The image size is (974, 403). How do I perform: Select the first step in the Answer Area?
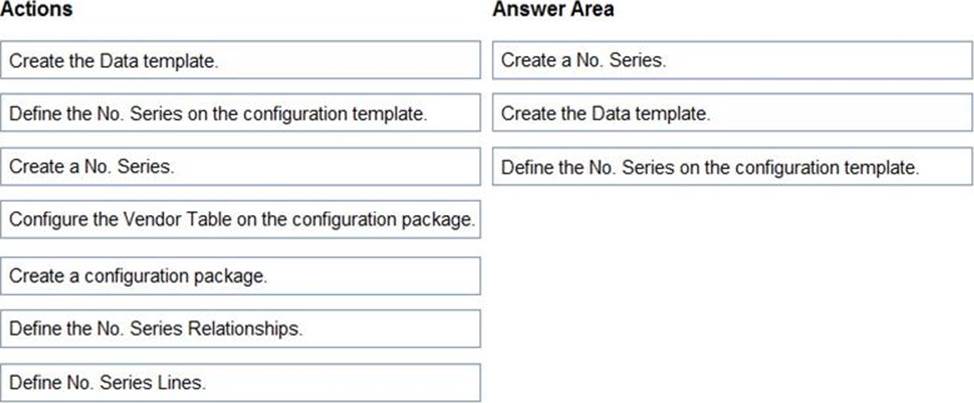732,60
